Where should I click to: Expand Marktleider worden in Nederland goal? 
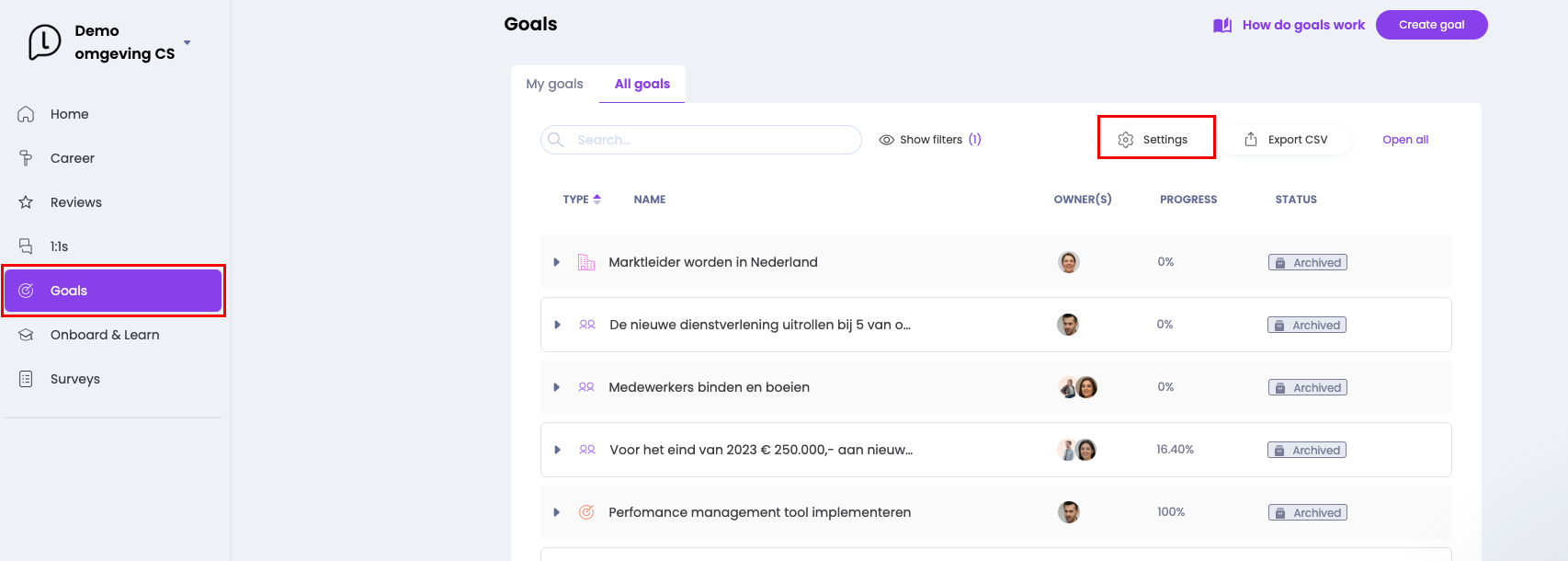tap(557, 262)
